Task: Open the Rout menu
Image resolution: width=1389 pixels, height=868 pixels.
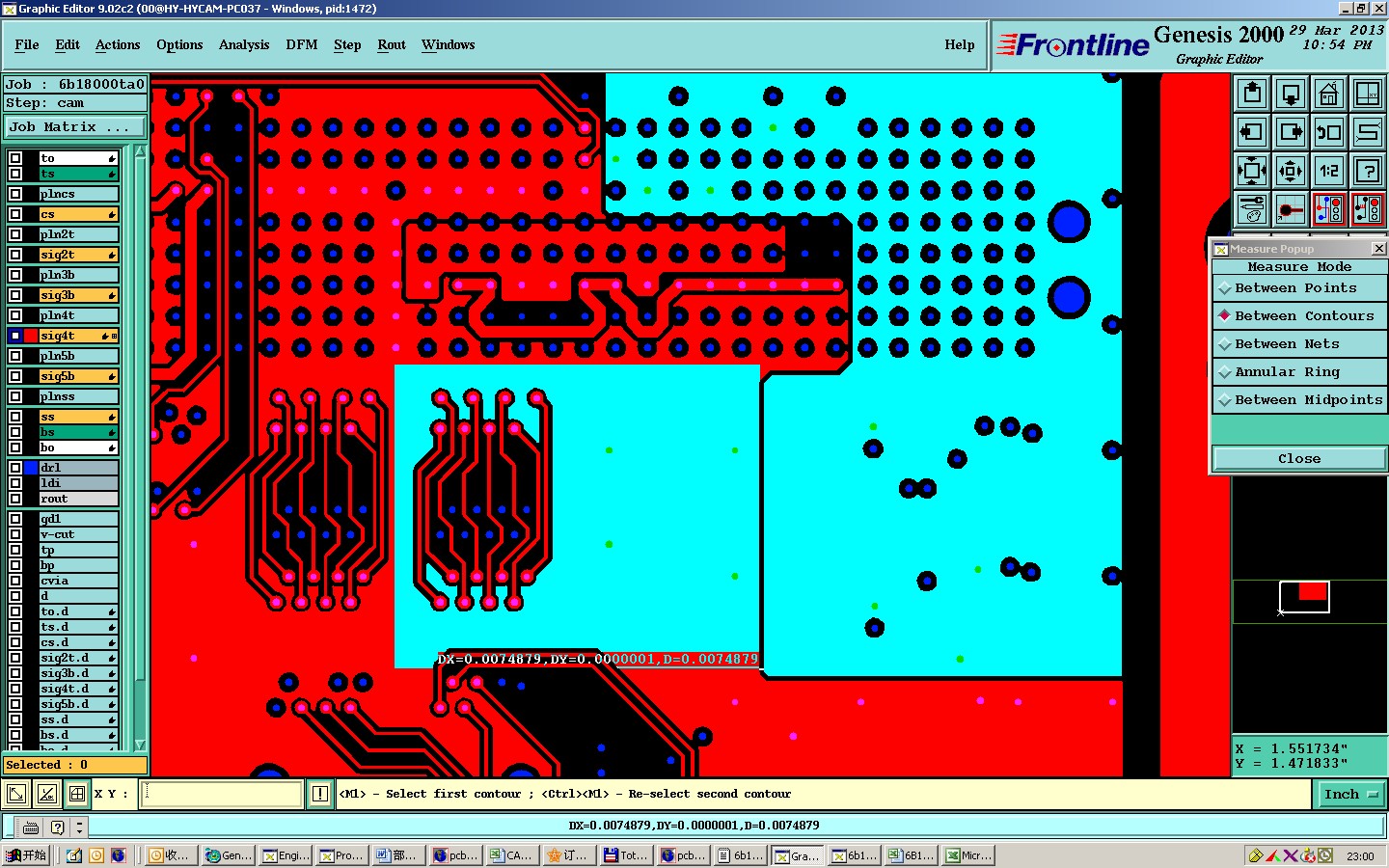Action: click(392, 45)
